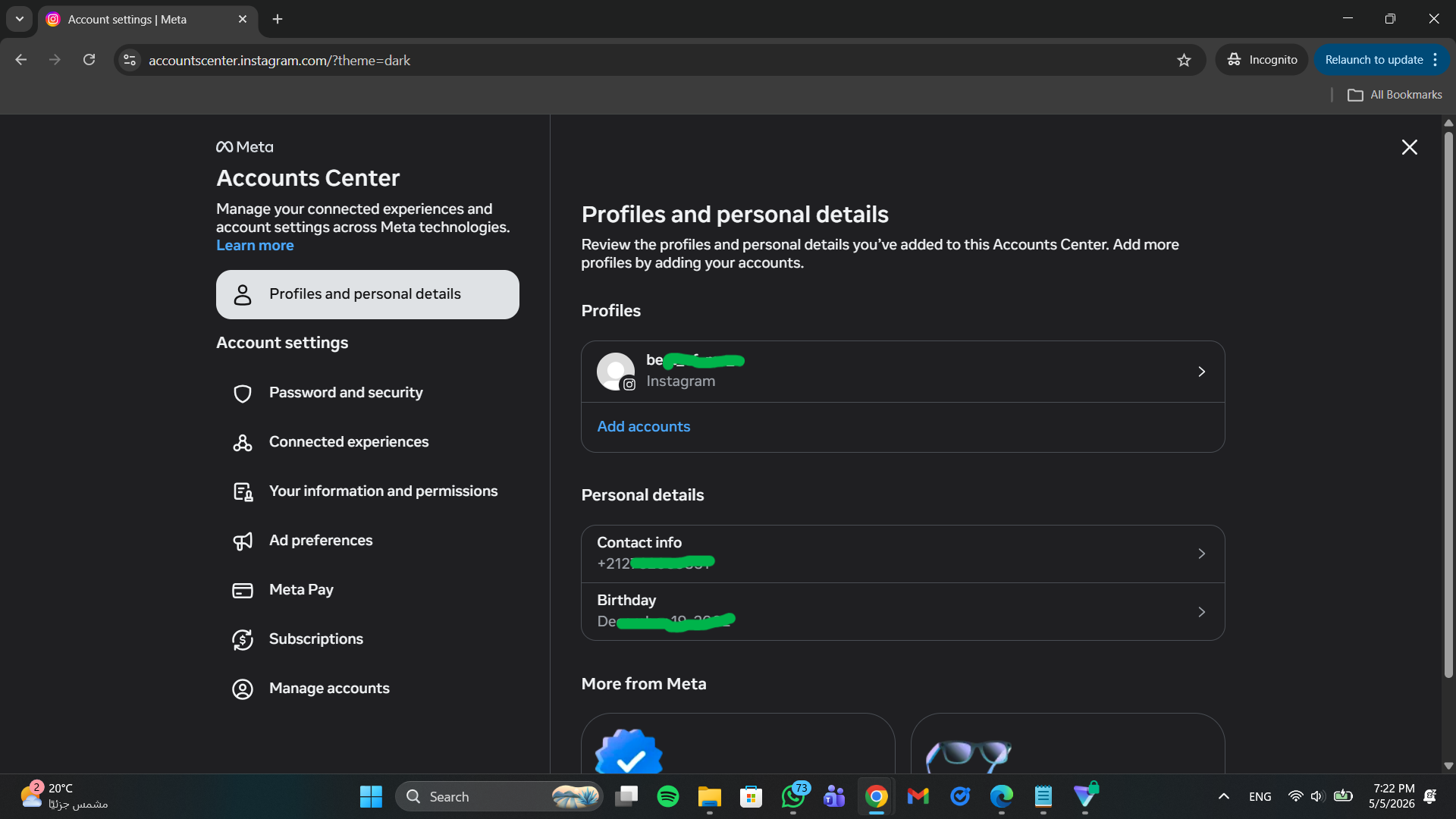Open All Bookmarks folder
Viewport: 1456px width, 819px height.
(1395, 95)
